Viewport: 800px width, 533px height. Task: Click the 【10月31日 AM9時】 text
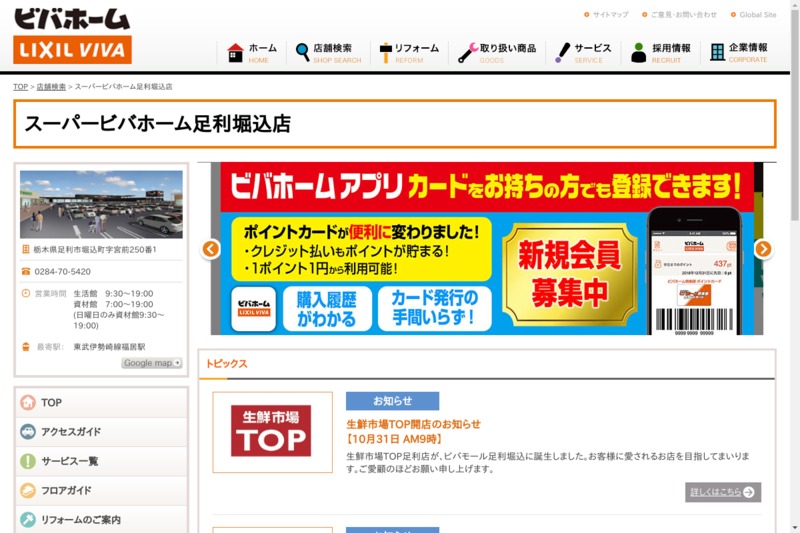394,439
